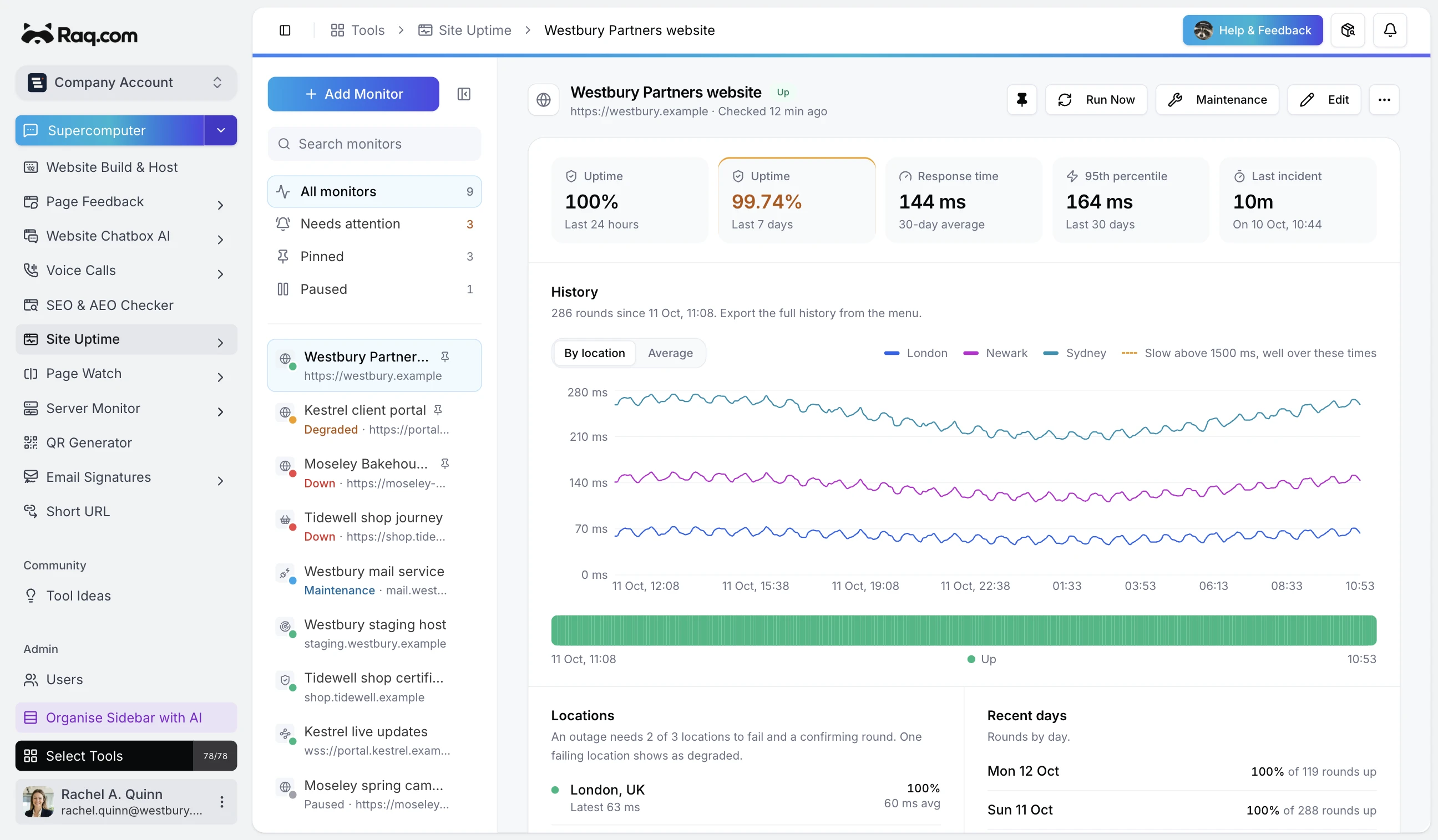Expand Page Feedback submenu
1438x840 pixels.
tap(220, 205)
